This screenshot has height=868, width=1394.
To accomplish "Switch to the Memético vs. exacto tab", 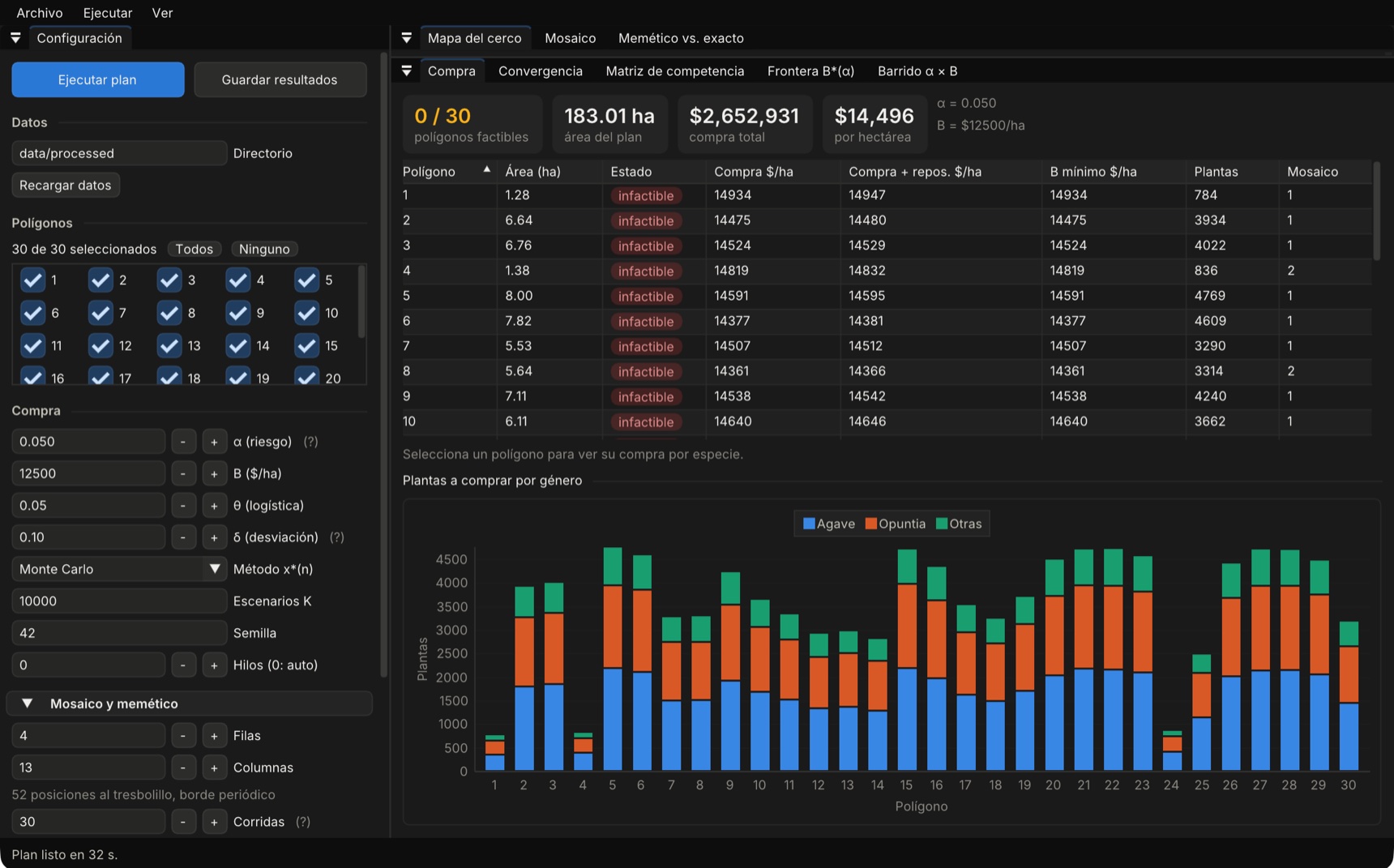I will tap(681, 38).
